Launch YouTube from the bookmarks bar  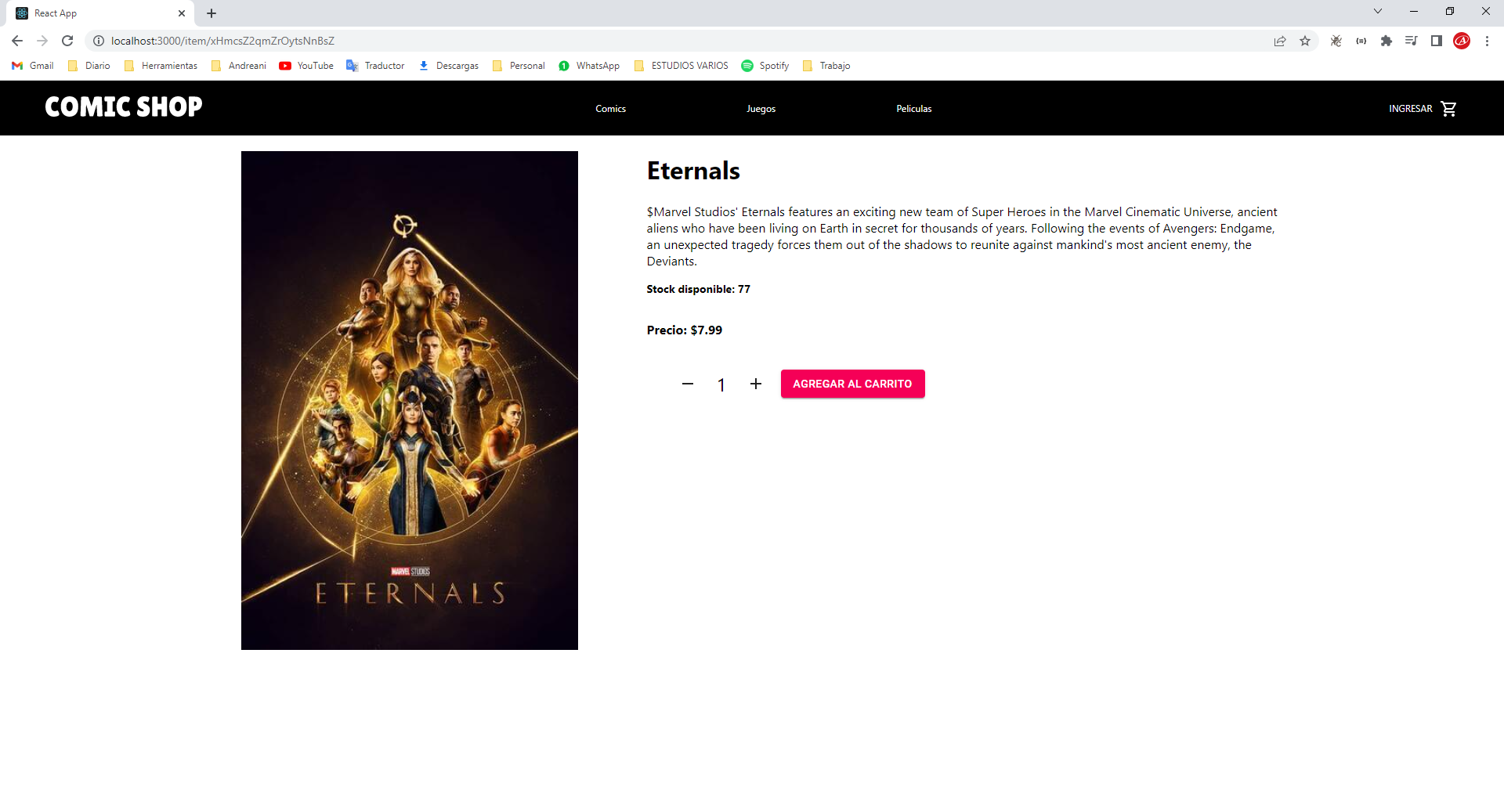pyautogui.click(x=306, y=66)
